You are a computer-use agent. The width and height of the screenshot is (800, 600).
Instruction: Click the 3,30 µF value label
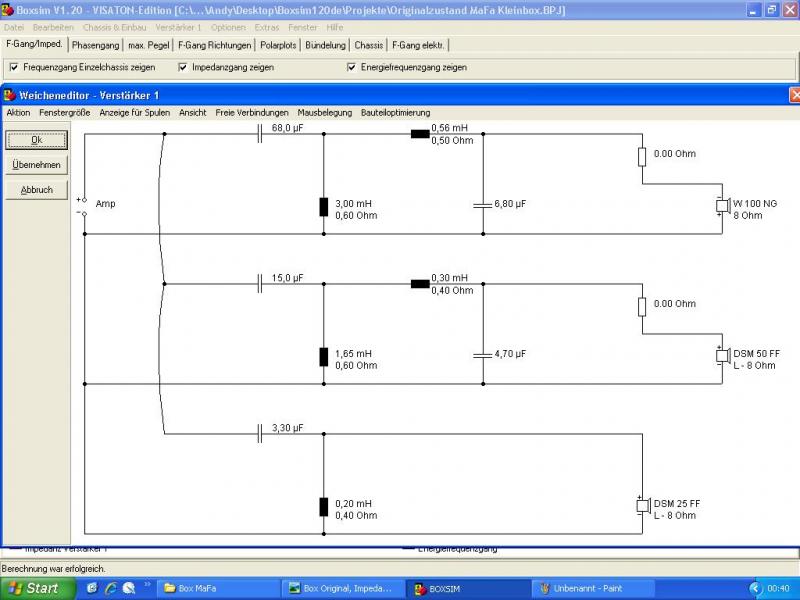click(x=287, y=428)
